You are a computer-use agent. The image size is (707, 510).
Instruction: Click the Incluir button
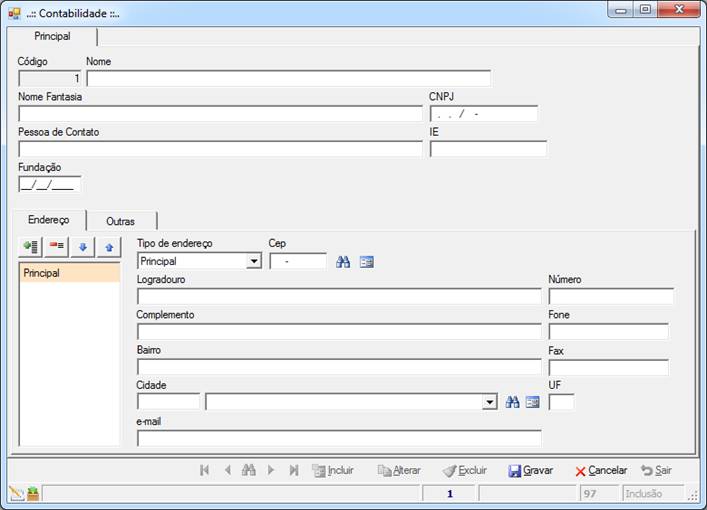coord(333,470)
